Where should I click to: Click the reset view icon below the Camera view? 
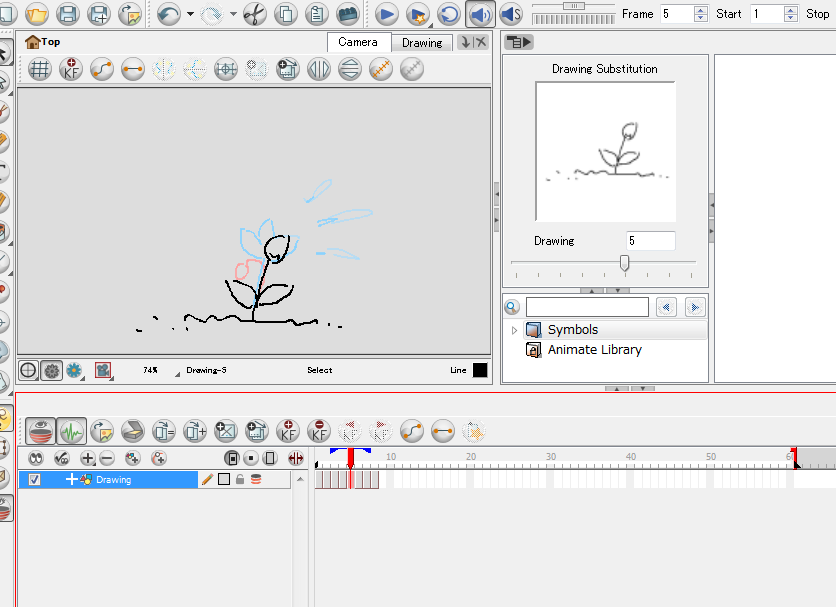point(28,370)
